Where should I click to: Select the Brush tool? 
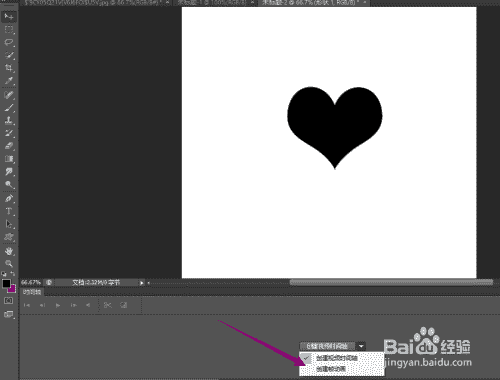click(x=9, y=108)
